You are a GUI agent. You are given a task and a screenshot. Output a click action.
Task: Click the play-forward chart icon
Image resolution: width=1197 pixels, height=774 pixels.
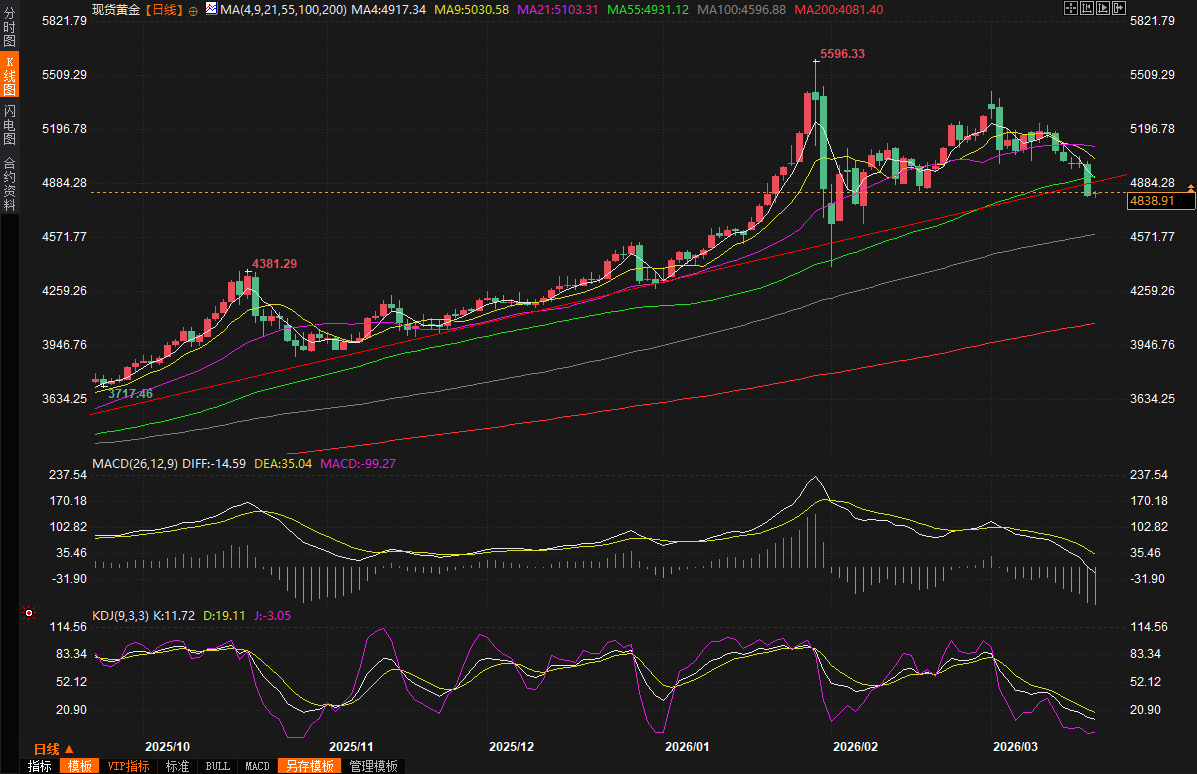(1103, 8)
